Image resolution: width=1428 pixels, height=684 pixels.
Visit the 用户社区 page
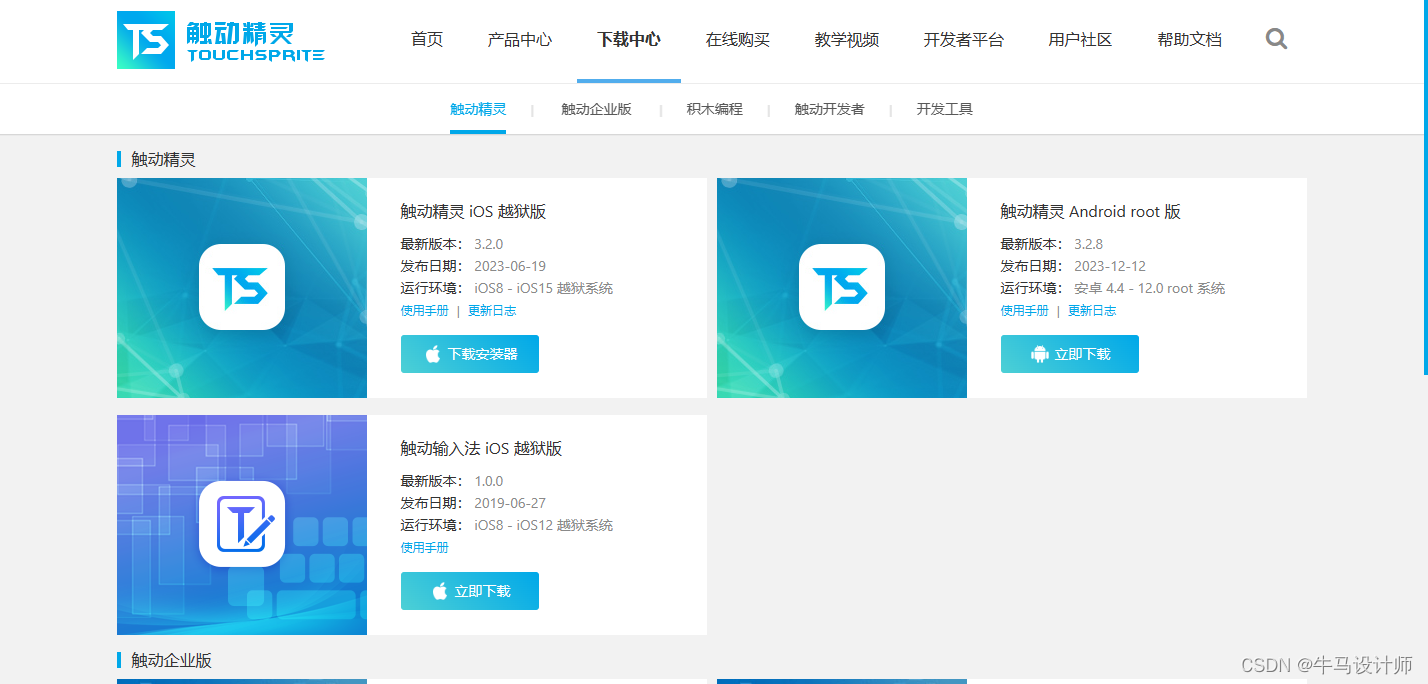pyautogui.click(x=1080, y=40)
